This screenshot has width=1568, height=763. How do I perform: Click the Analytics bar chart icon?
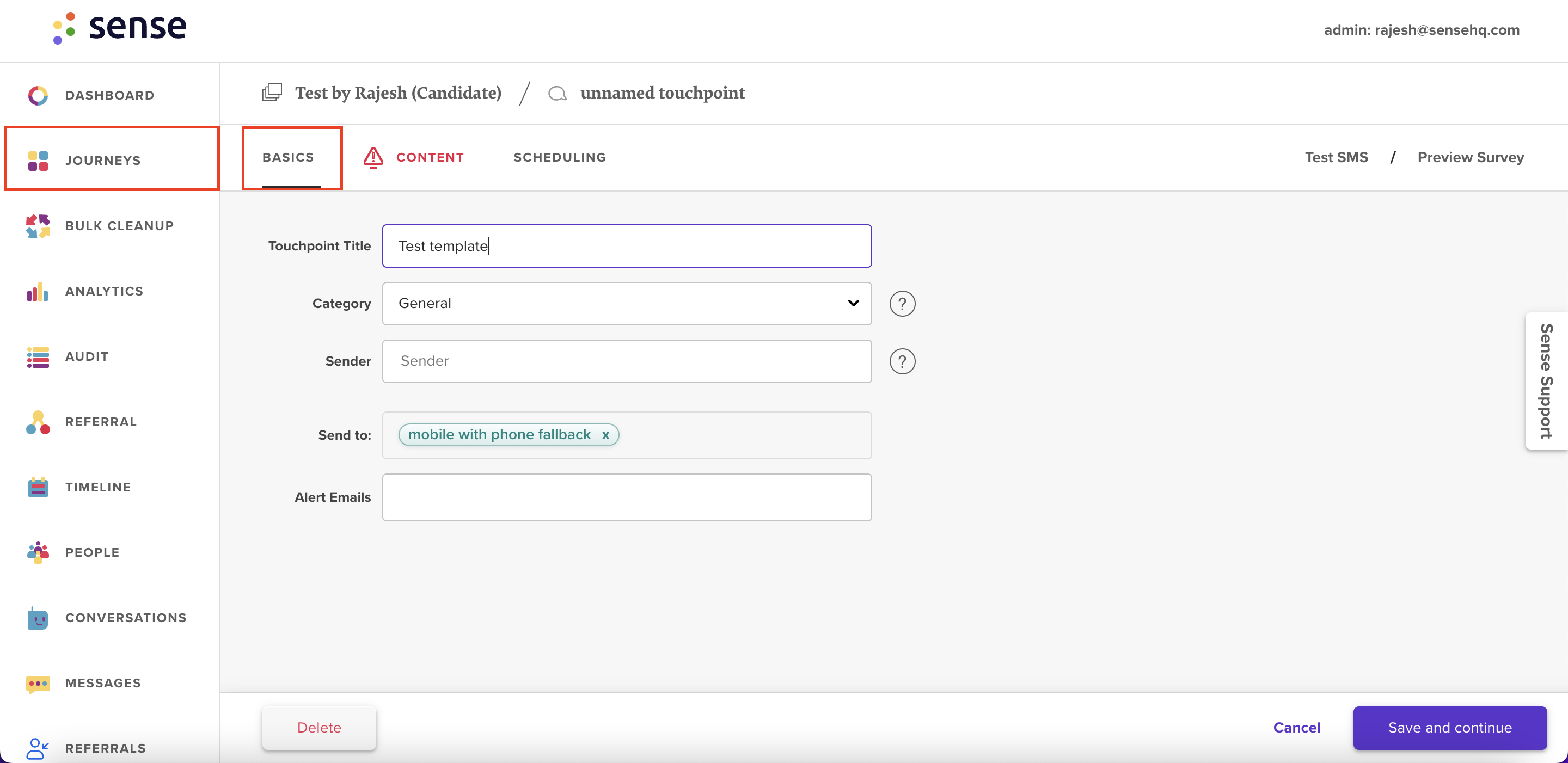[x=38, y=292]
